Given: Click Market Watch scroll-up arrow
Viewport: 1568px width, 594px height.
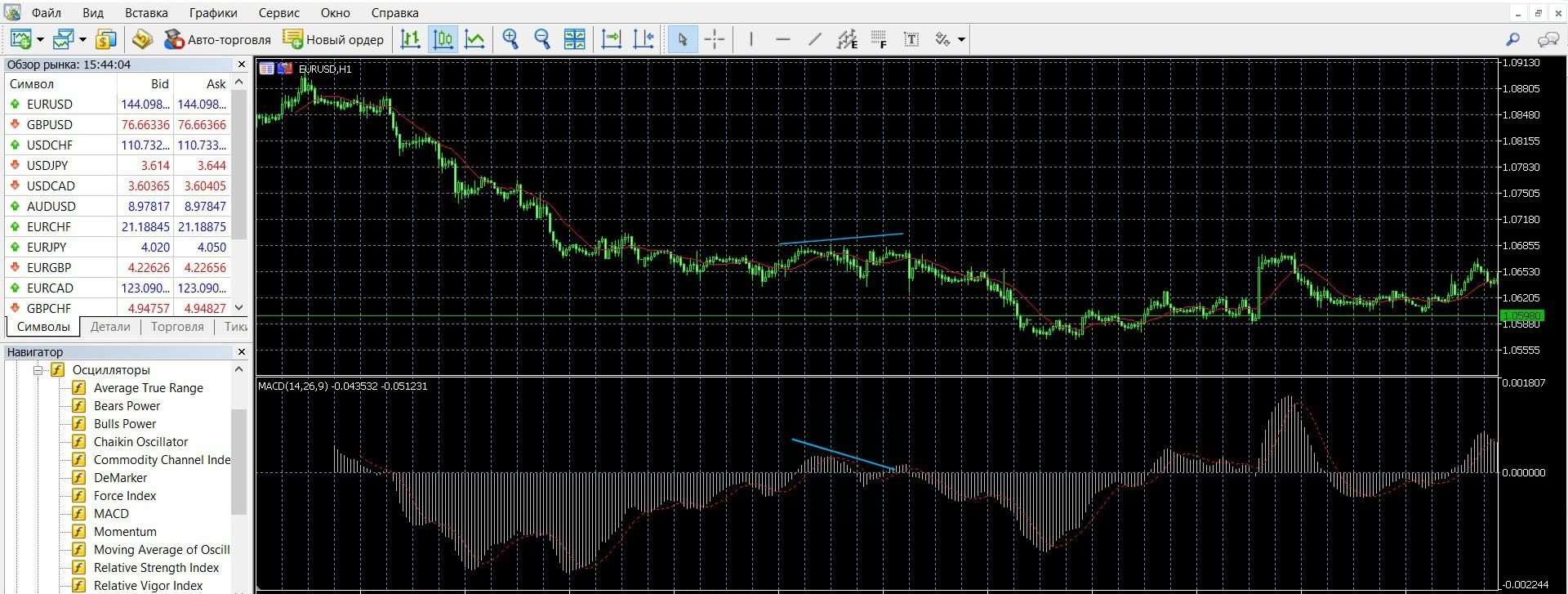Looking at the screenshot, I should [239, 83].
